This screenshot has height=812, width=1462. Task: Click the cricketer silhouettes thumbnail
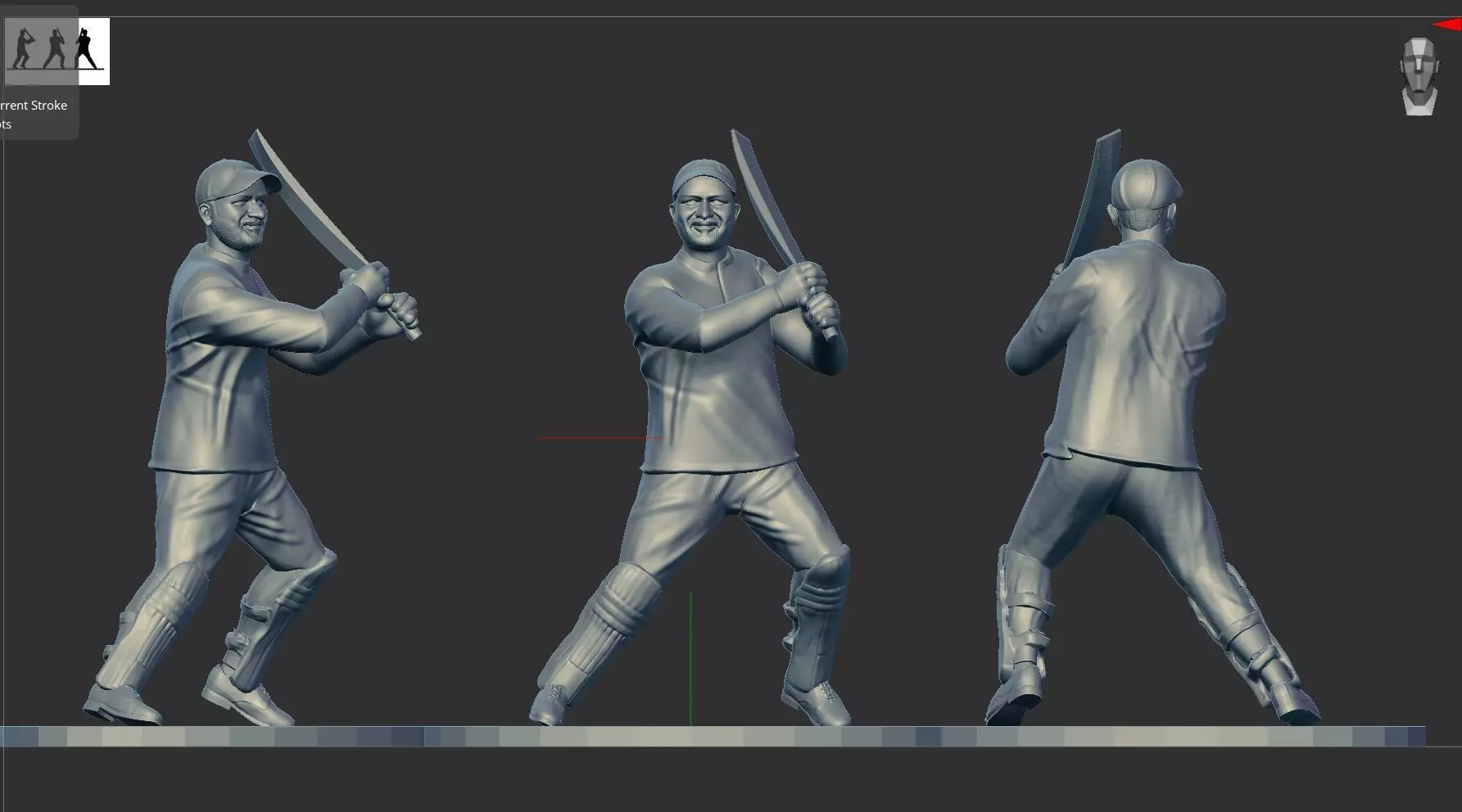(x=57, y=52)
